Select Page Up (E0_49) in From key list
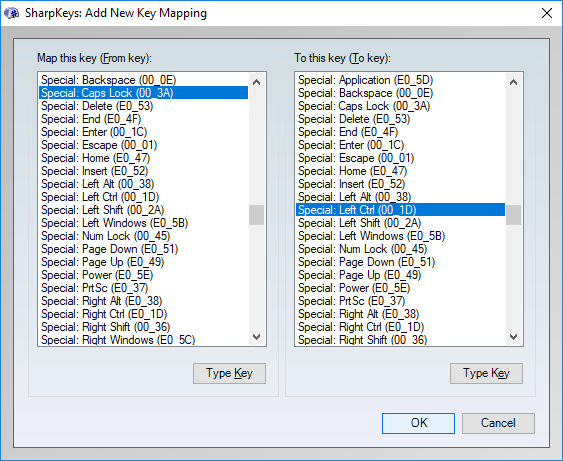The height and width of the screenshot is (461, 563). (x=143, y=262)
